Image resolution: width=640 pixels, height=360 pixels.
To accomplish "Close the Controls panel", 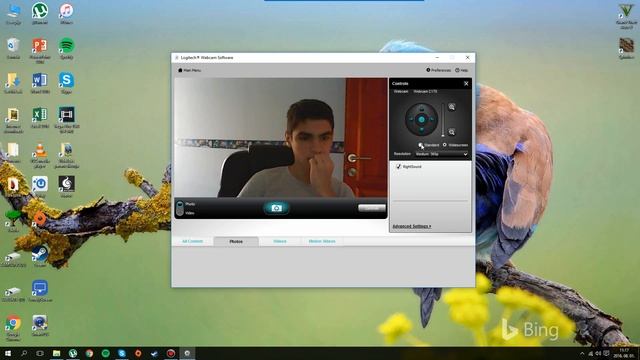I will point(466,84).
